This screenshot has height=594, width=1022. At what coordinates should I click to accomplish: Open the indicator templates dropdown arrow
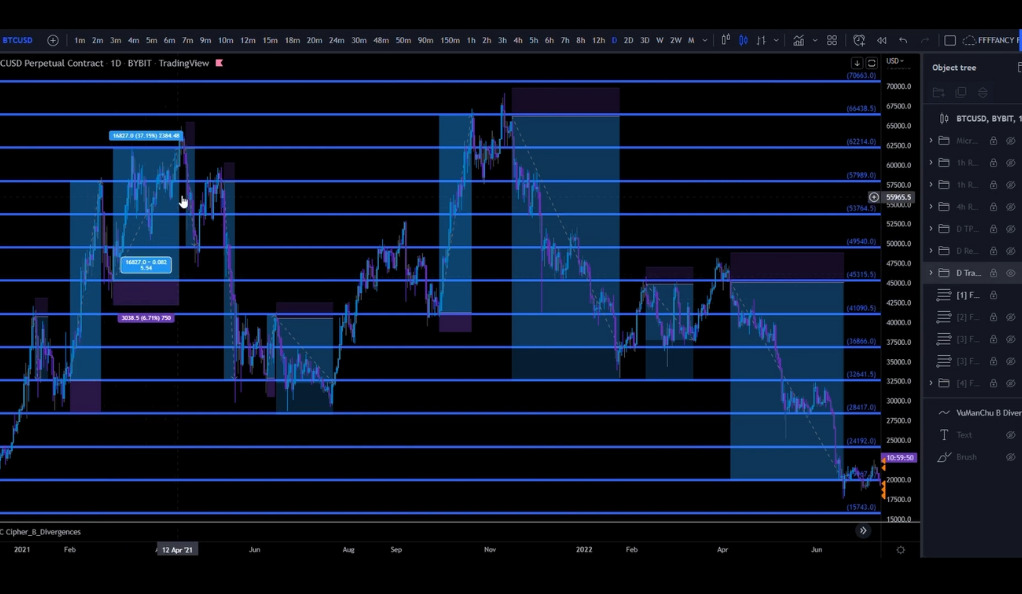[x=815, y=40]
